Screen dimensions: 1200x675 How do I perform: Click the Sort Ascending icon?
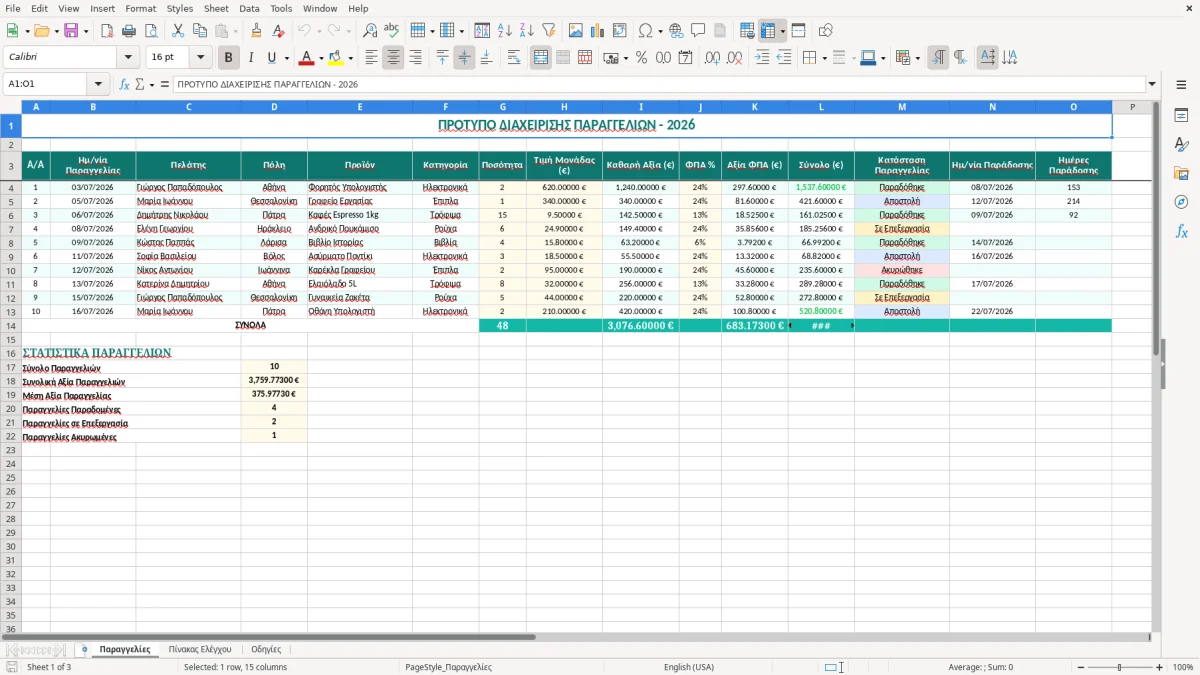point(505,31)
